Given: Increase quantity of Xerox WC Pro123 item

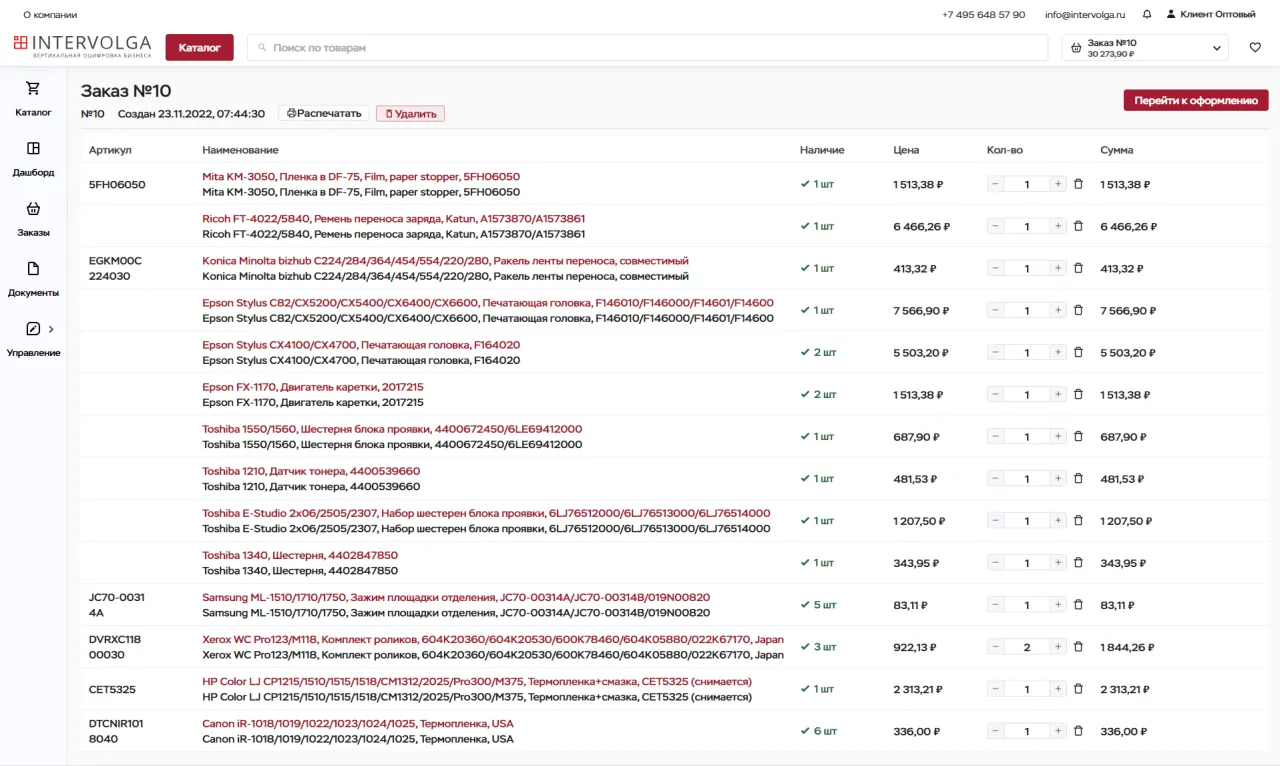Looking at the screenshot, I should click(x=1058, y=647).
